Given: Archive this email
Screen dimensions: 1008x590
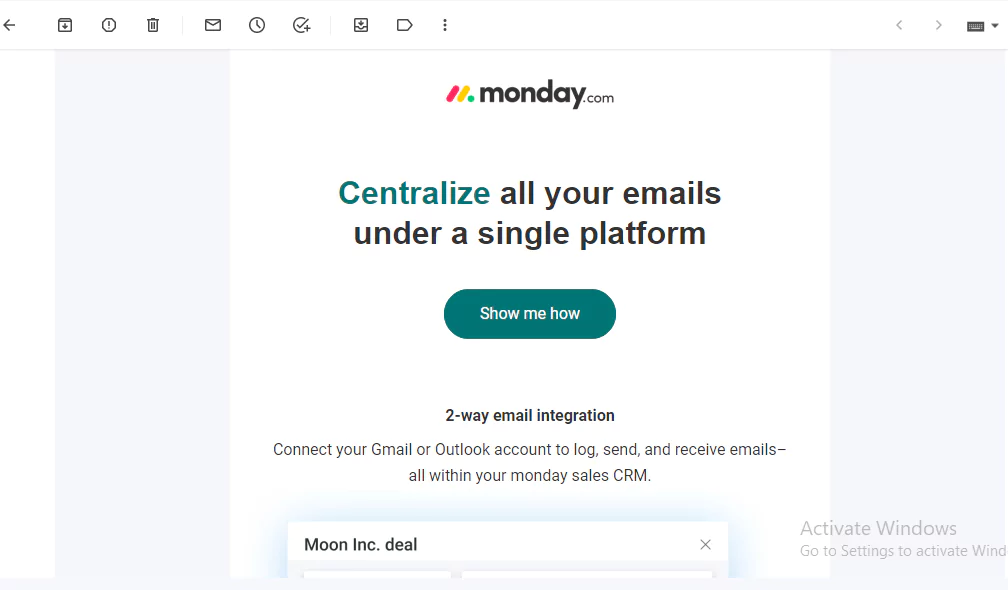Looking at the screenshot, I should point(65,25).
